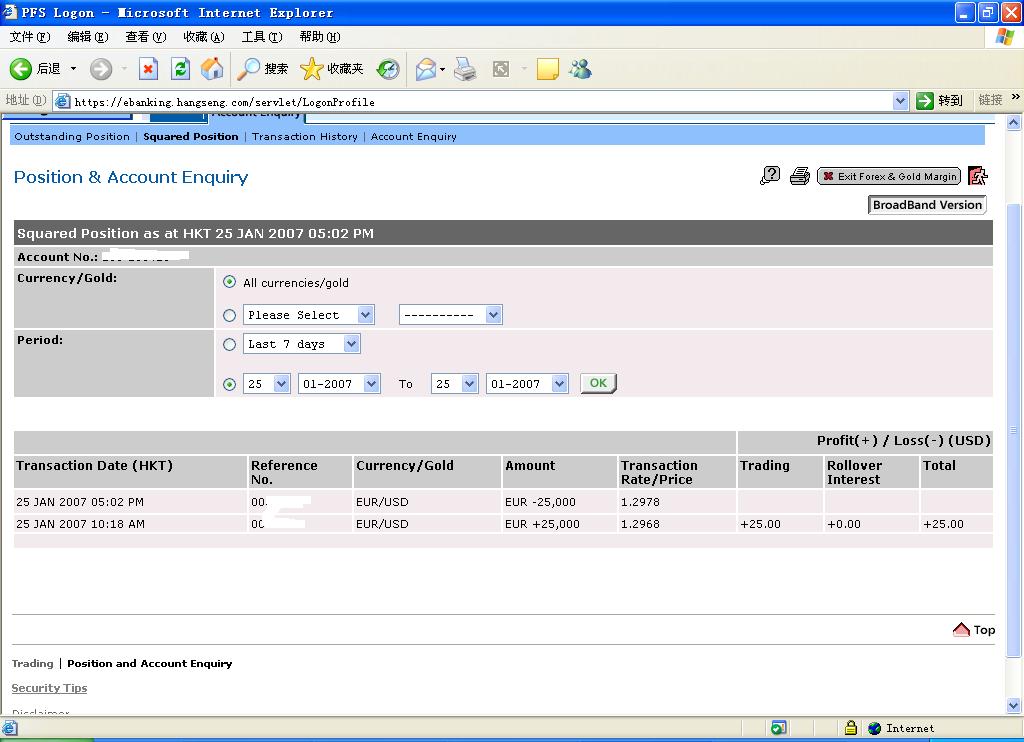The width and height of the screenshot is (1024, 742).
Task: Open the Last 7 days dropdown
Action: pyautogui.click(x=301, y=344)
